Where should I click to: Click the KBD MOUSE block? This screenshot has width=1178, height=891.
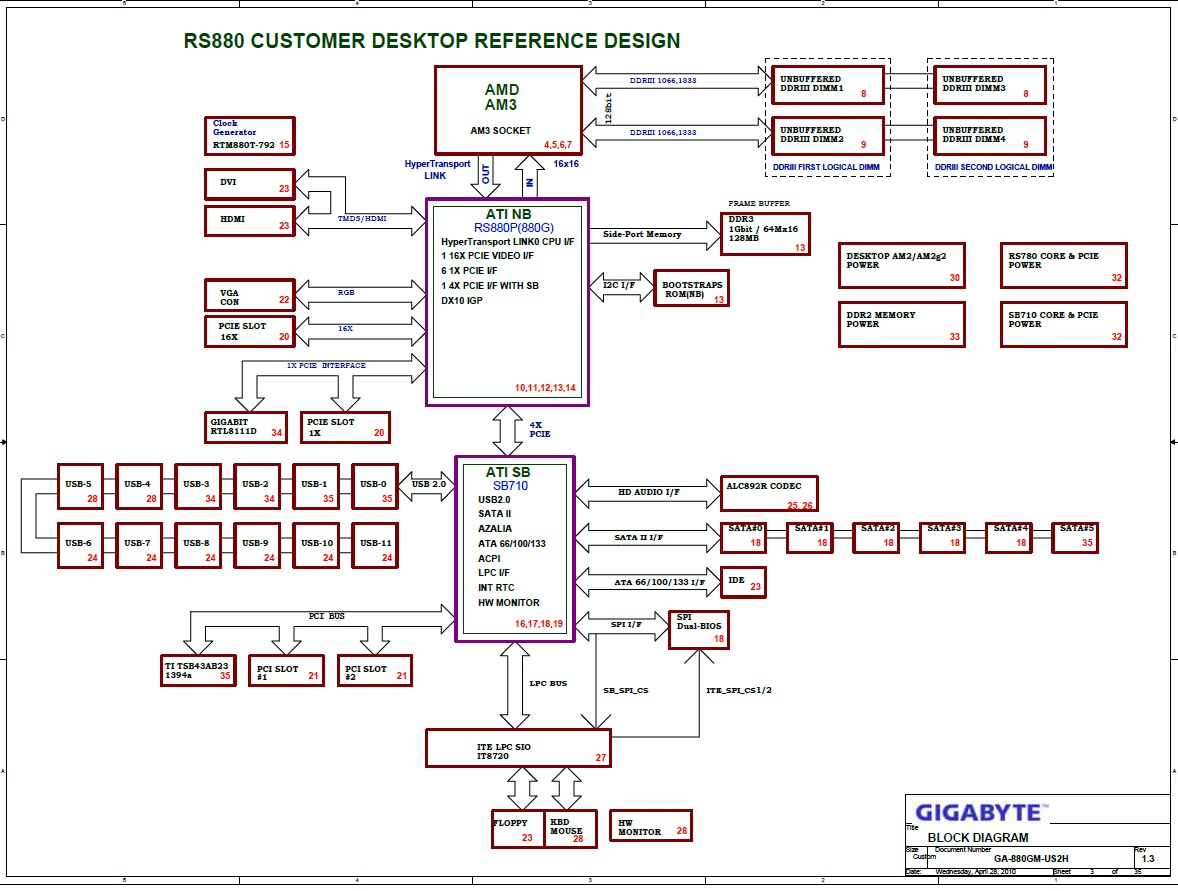[571, 829]
